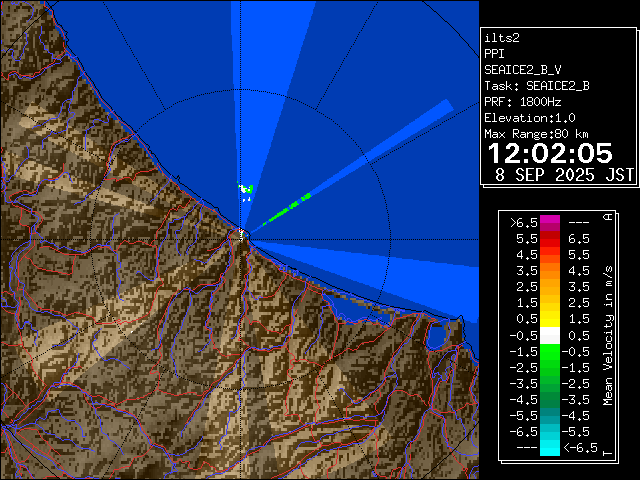This screenshot has width=640, height=480.
Task: Click the green echo cluster north of radar
Action: tap(246, 188)
